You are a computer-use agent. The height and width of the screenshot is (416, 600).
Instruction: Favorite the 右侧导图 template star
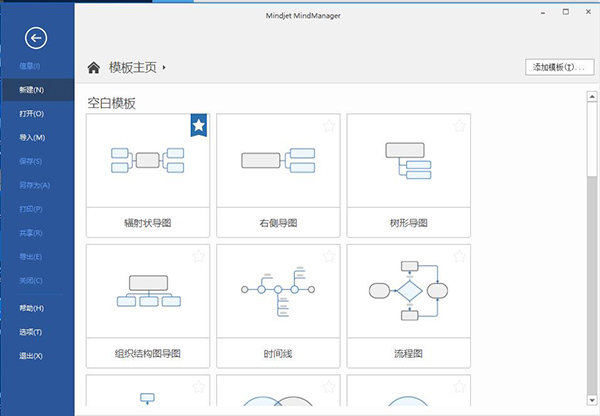click(329, 126)
